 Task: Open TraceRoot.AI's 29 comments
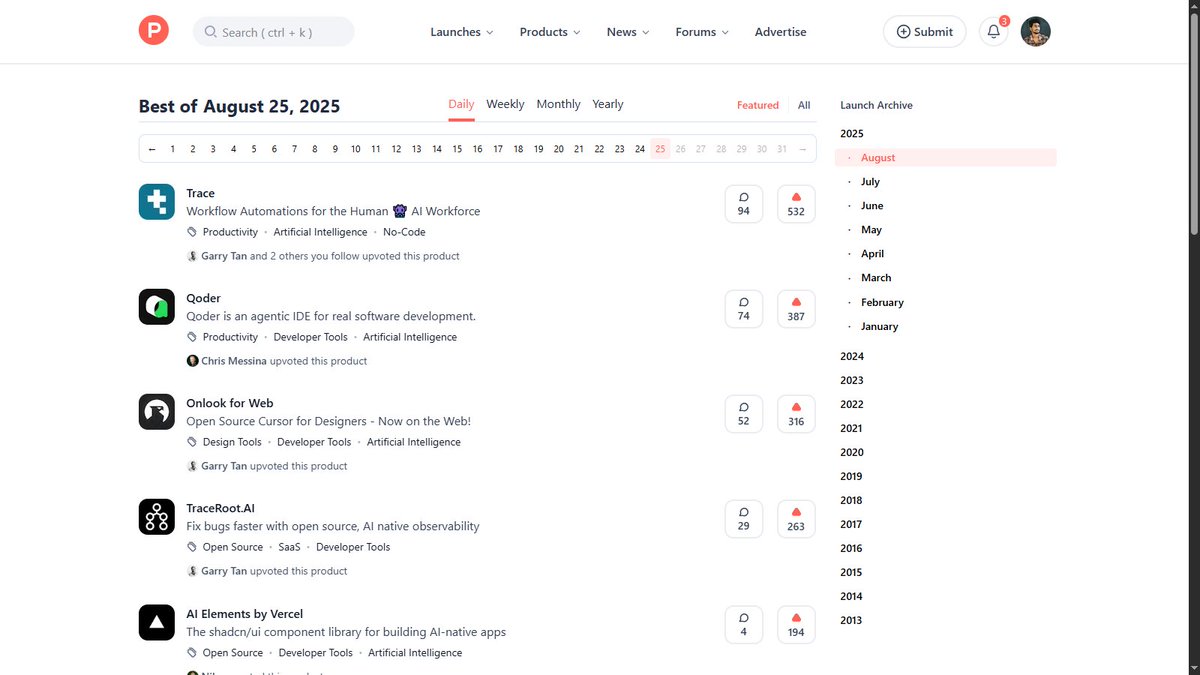744,518
